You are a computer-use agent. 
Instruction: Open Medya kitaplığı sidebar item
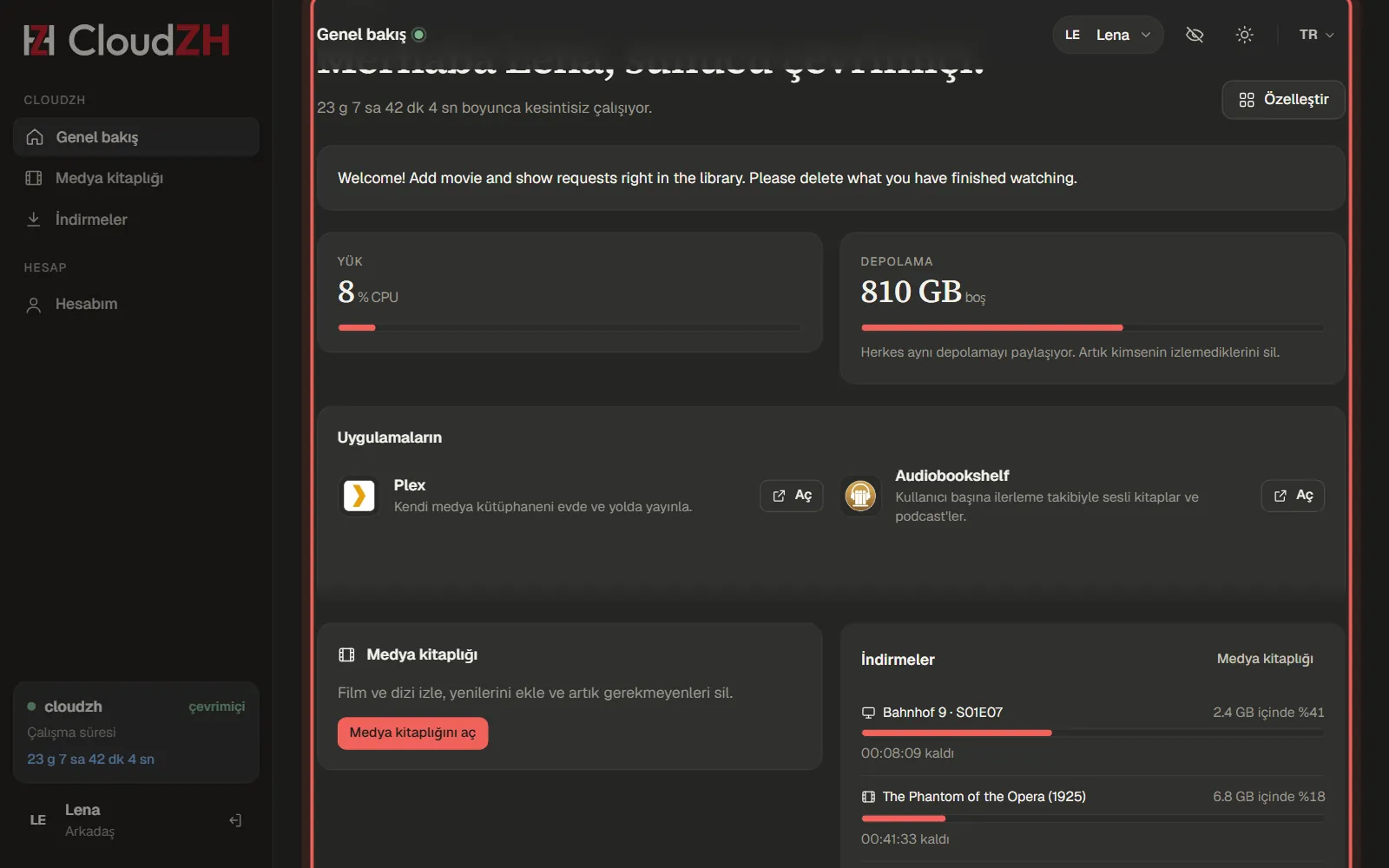136,178
